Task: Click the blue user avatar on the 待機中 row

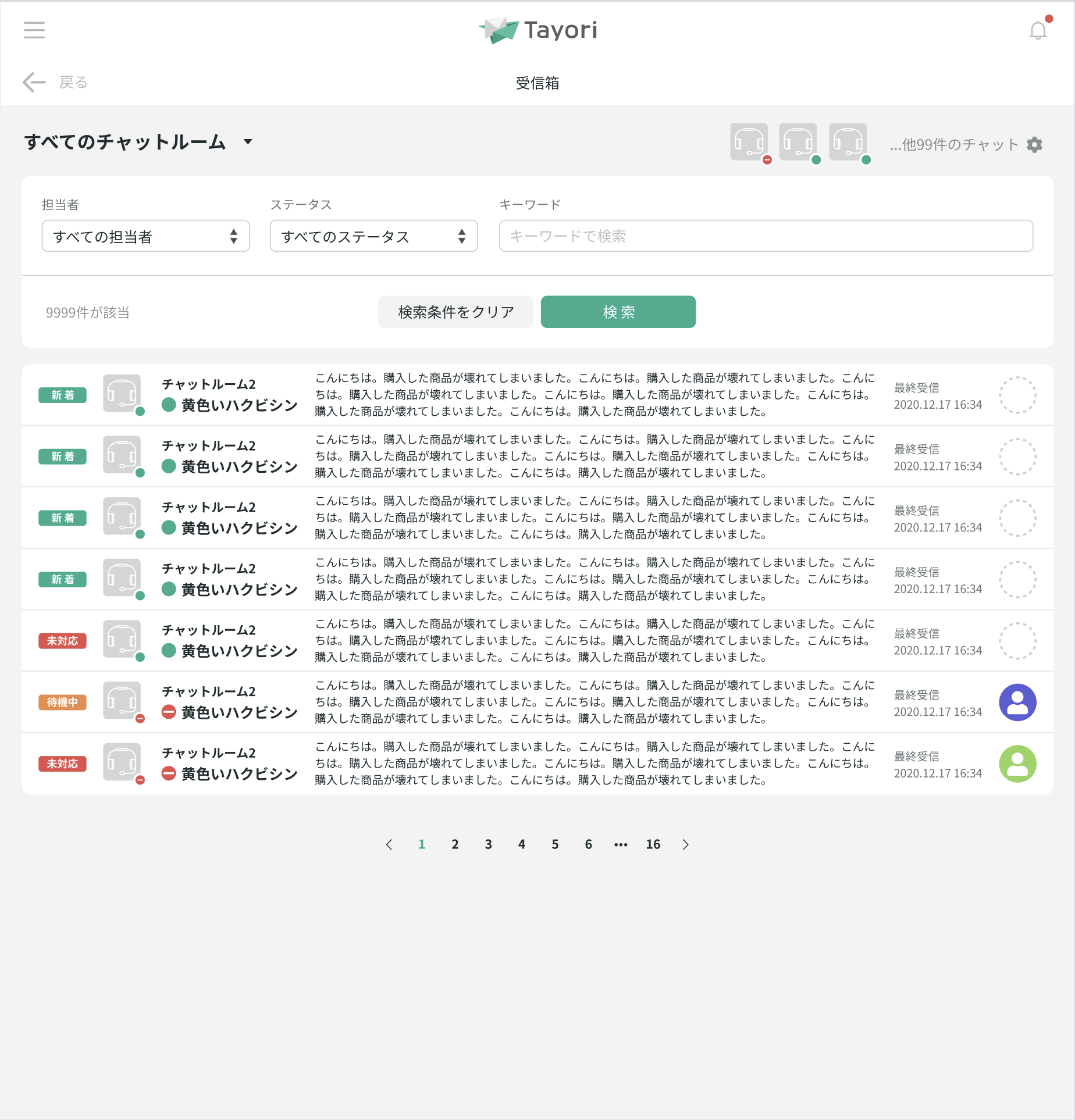Action: [1018, 702]
